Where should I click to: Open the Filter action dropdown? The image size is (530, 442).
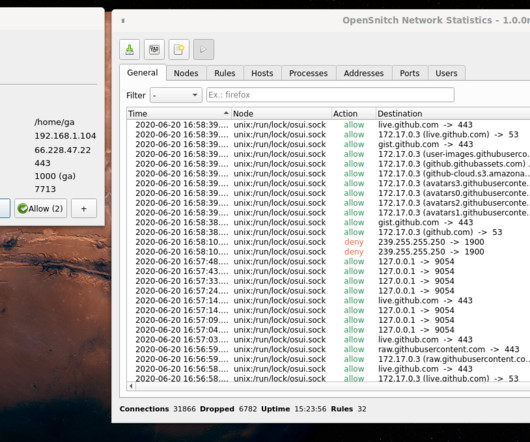pos(176,95)
